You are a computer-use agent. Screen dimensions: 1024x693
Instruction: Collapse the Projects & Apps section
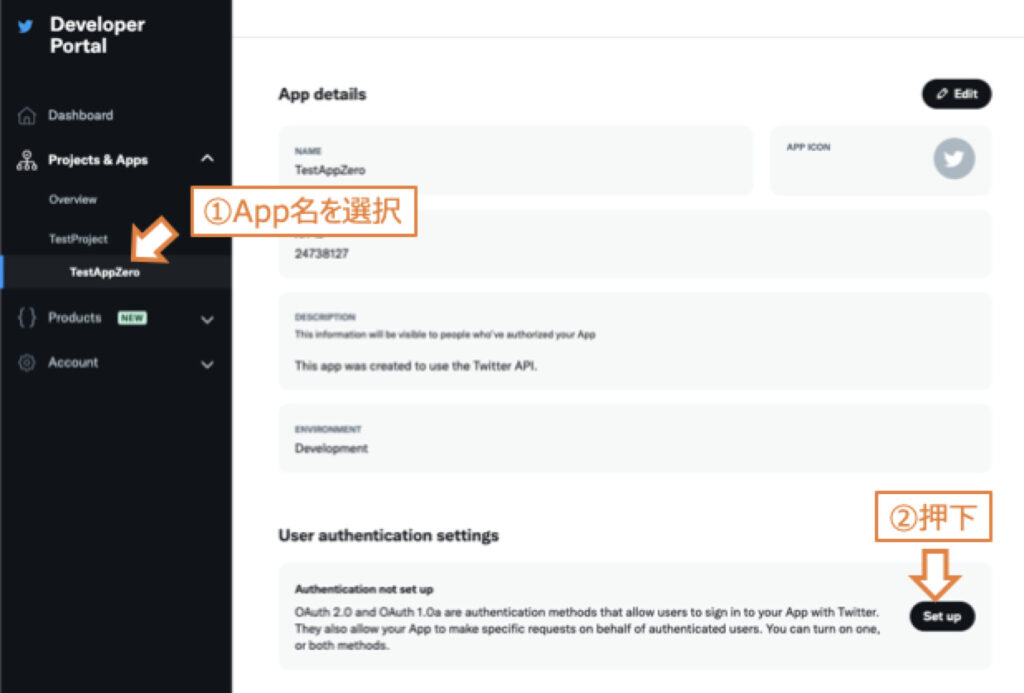click(x=208, y=159)
